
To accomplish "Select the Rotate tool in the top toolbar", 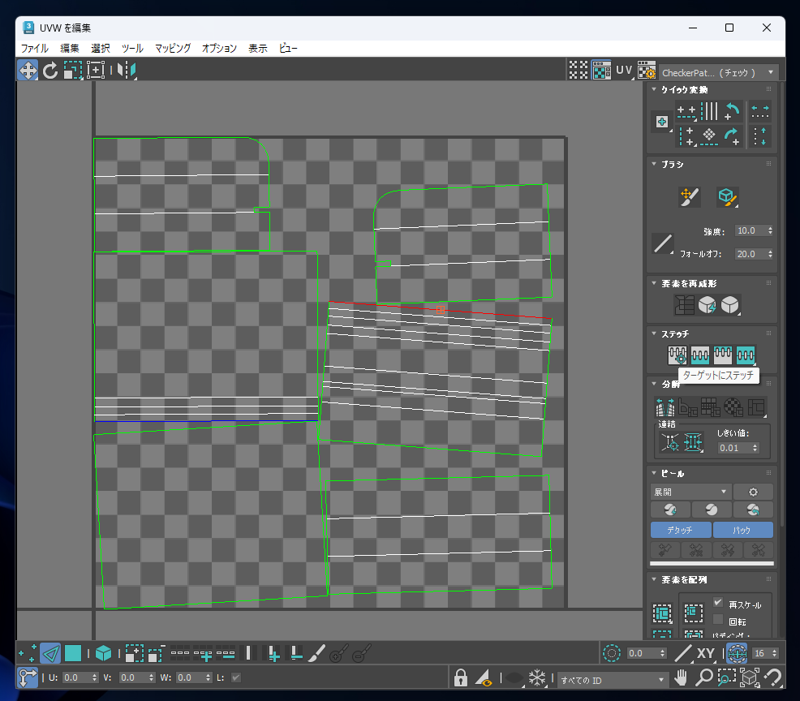I will coord(50,70).
